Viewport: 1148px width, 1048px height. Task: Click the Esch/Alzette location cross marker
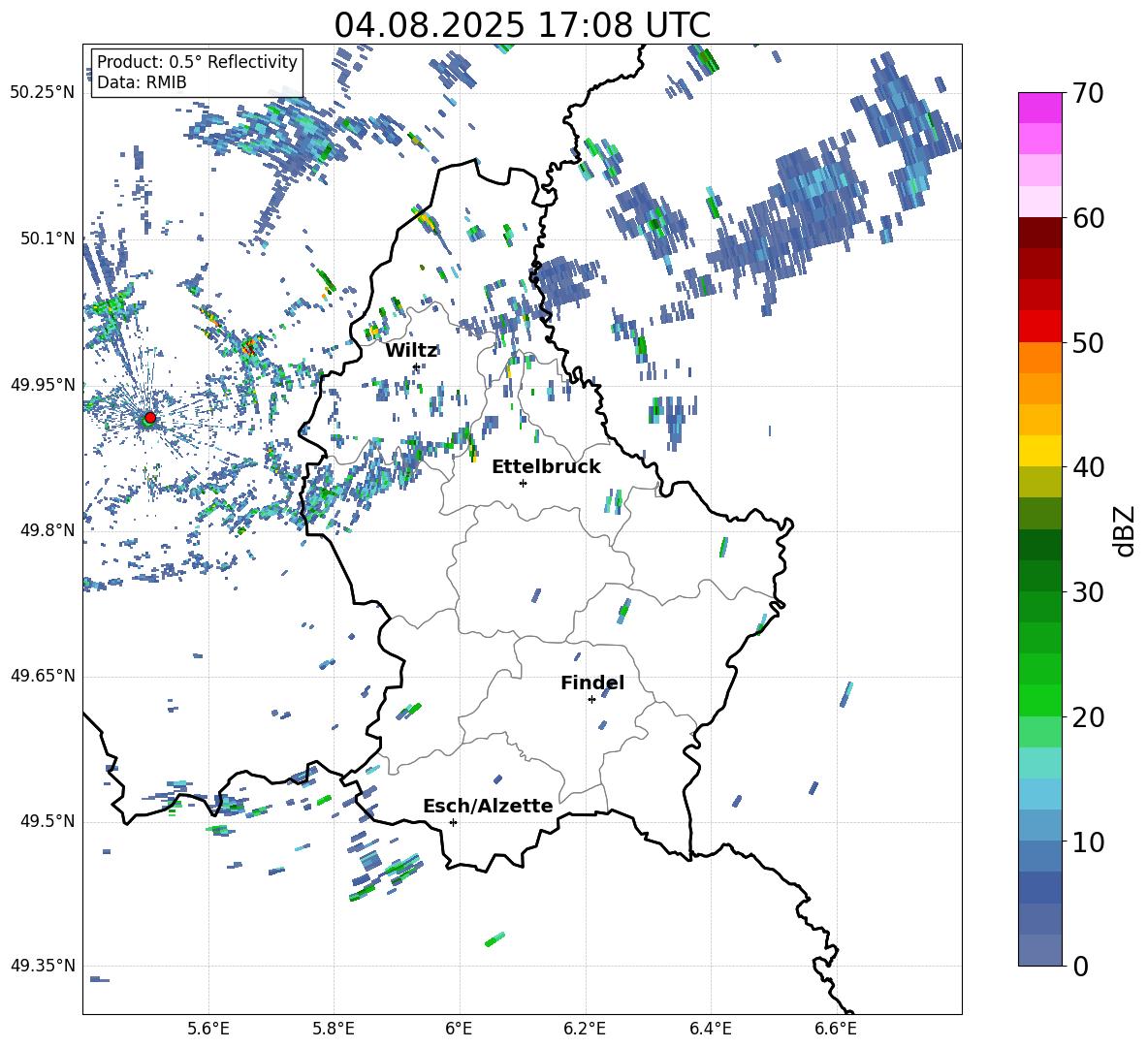(x=453, y=822)
